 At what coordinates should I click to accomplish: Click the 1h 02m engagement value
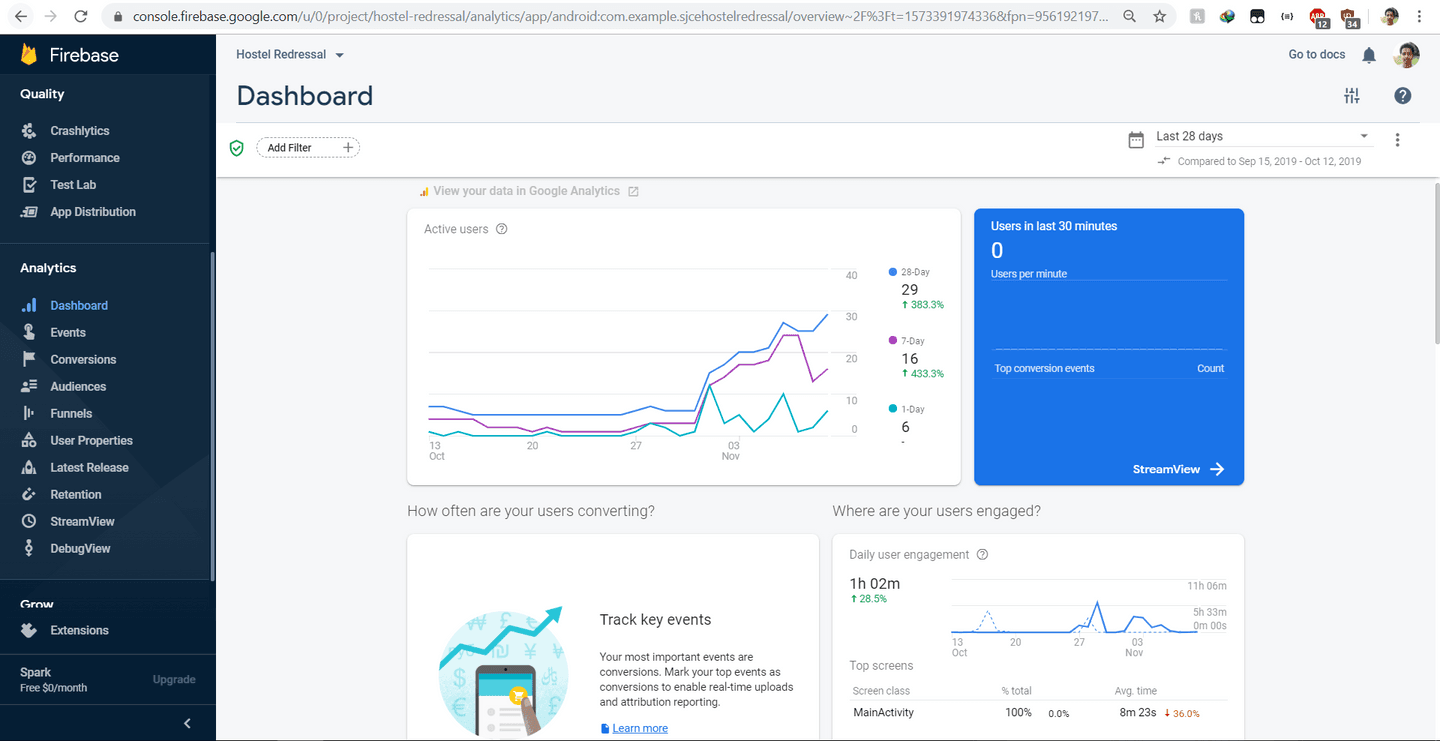pyautogui.click(x=875, y=584)
